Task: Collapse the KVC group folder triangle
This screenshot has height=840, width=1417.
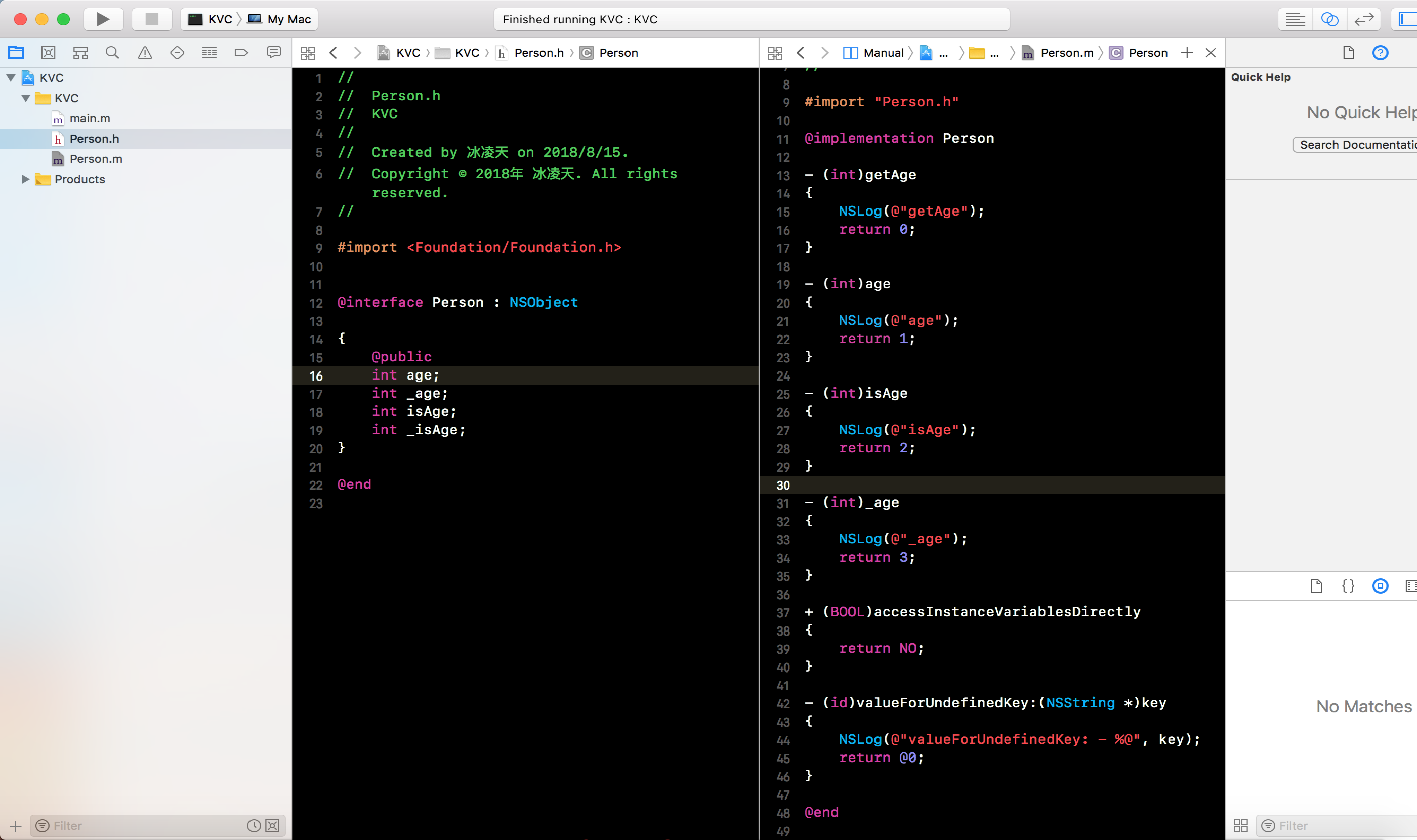Action: [25, 98]
